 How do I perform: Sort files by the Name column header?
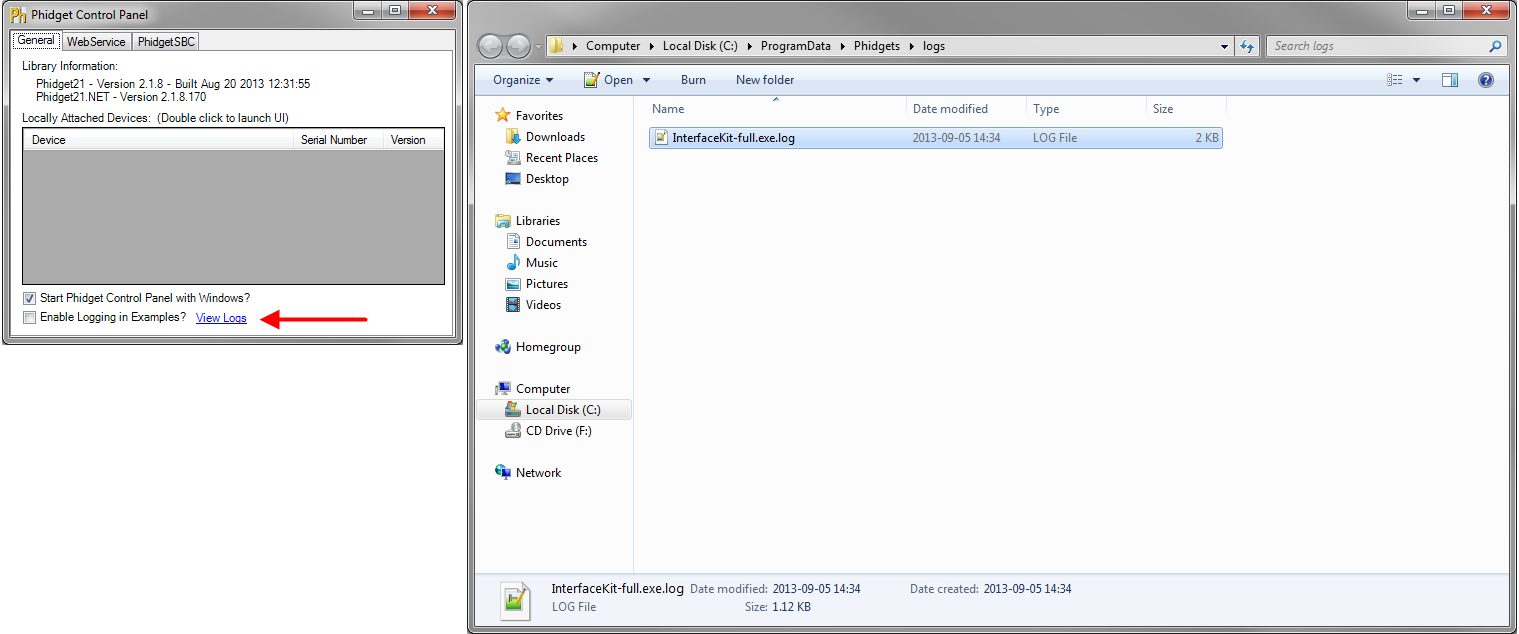click(x=776, y=109)
